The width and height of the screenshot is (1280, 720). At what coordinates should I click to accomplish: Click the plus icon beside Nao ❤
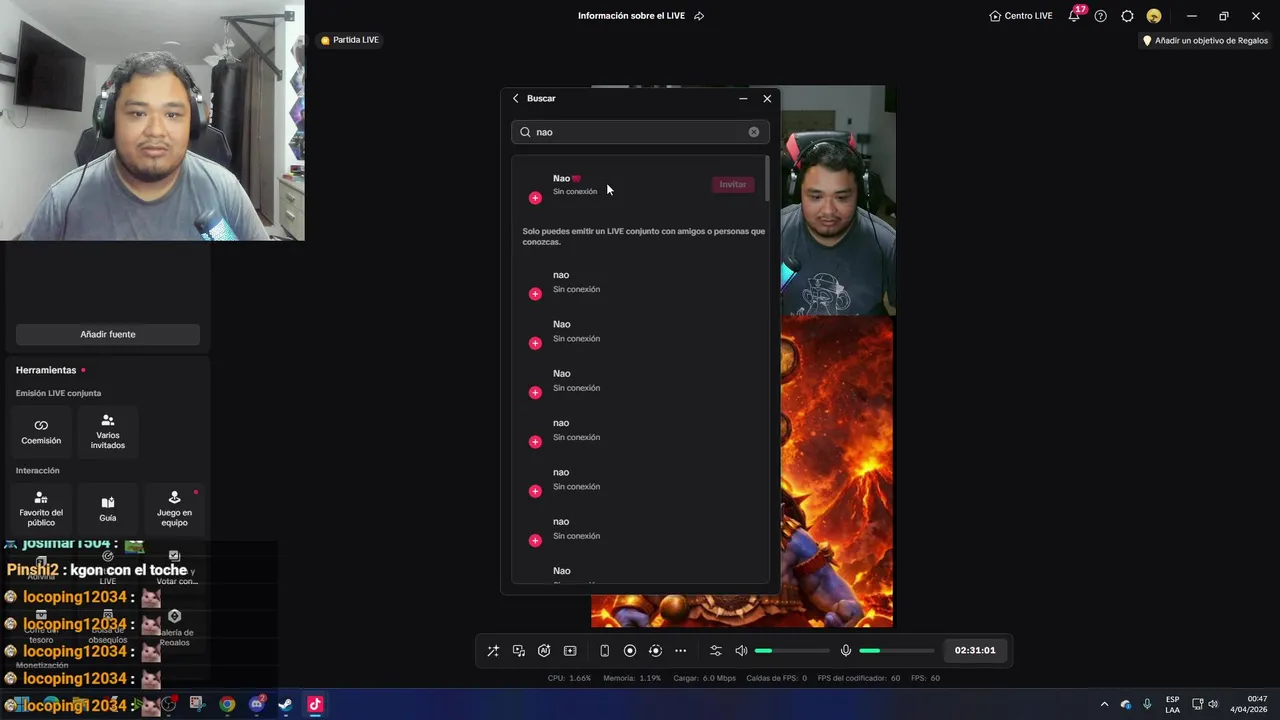click(535, 198)
